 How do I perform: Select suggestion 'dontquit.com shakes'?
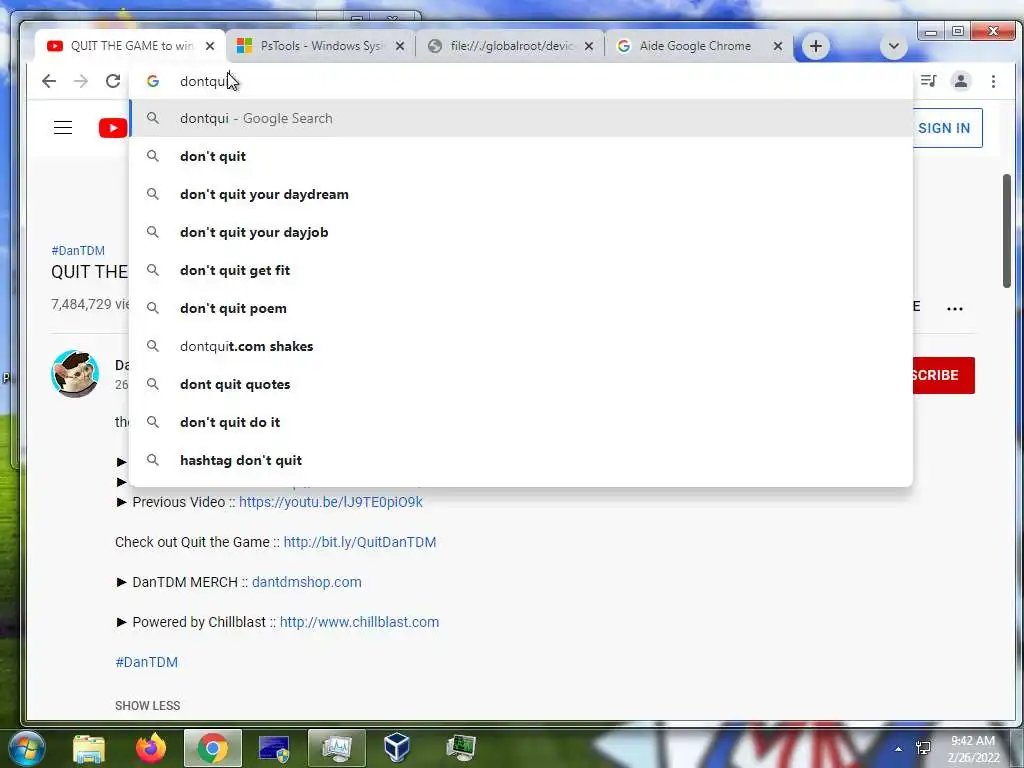tap(521, 346)
